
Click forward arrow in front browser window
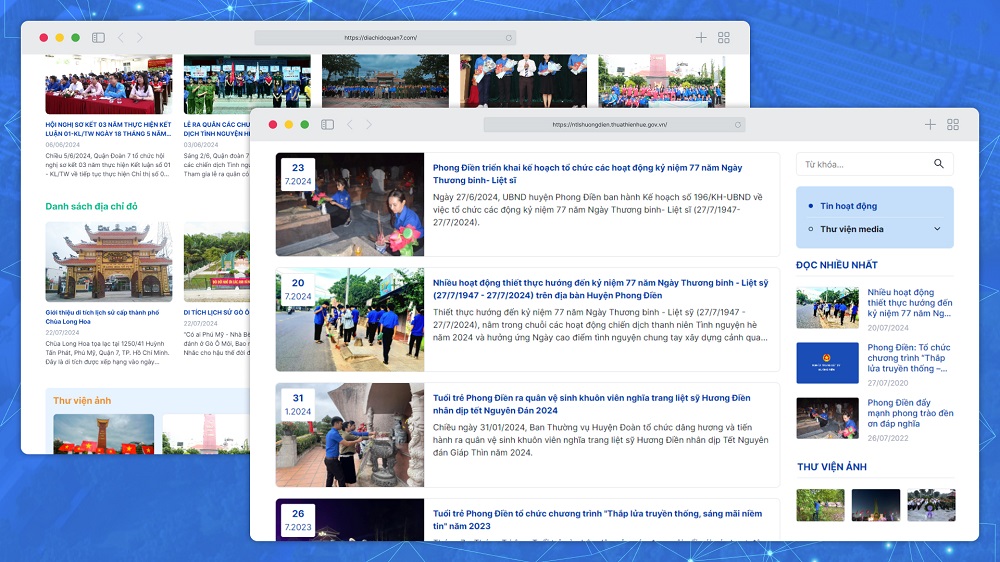point(368,125)
